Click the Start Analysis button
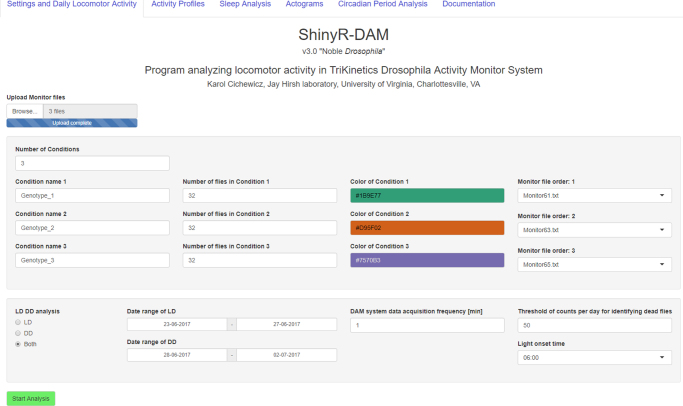The width and height of the screenshot is (683, 406). tap(30, 399)
